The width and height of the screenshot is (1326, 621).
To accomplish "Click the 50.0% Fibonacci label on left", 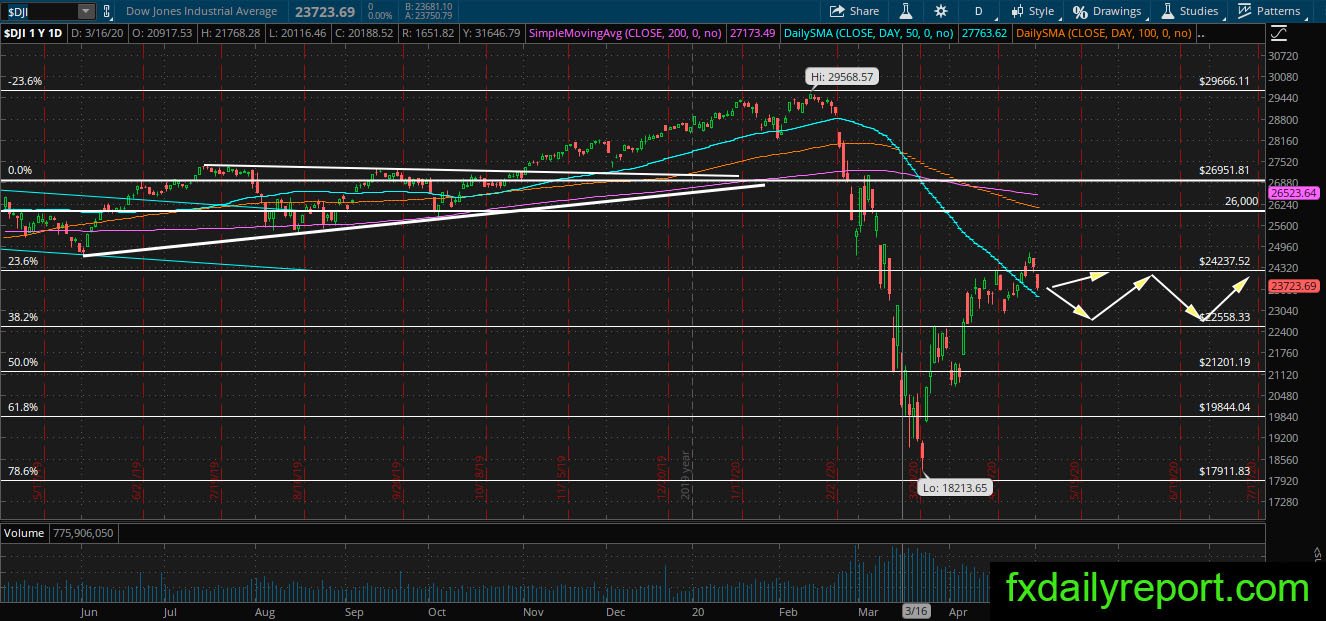I will click(x=23, y=362).
